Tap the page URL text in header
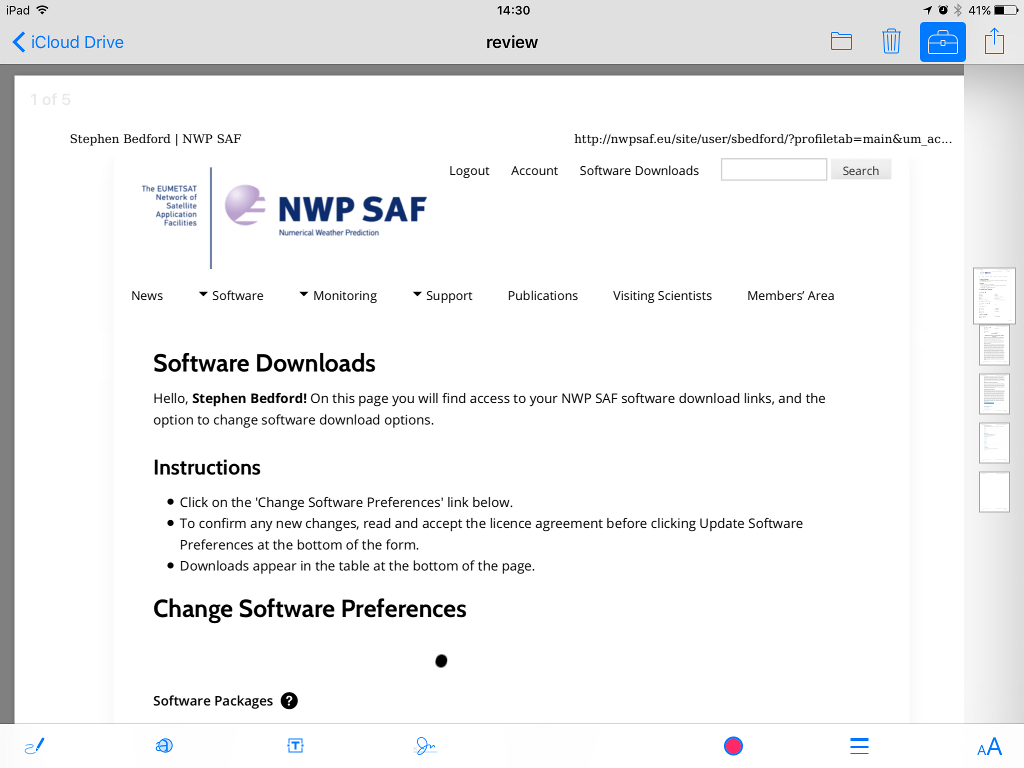This screenshot has width=1024, height=768. tap(763, 138)
